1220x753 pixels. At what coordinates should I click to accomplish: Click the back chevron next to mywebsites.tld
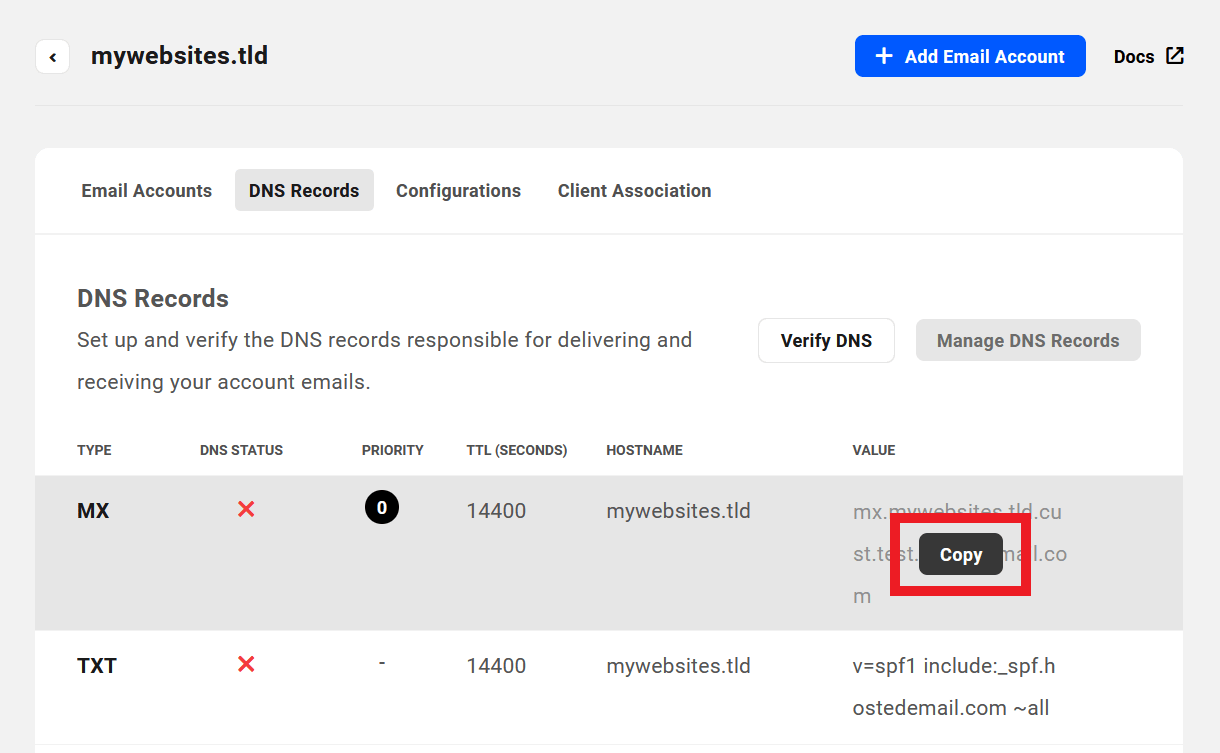click(x=52, y=56)
